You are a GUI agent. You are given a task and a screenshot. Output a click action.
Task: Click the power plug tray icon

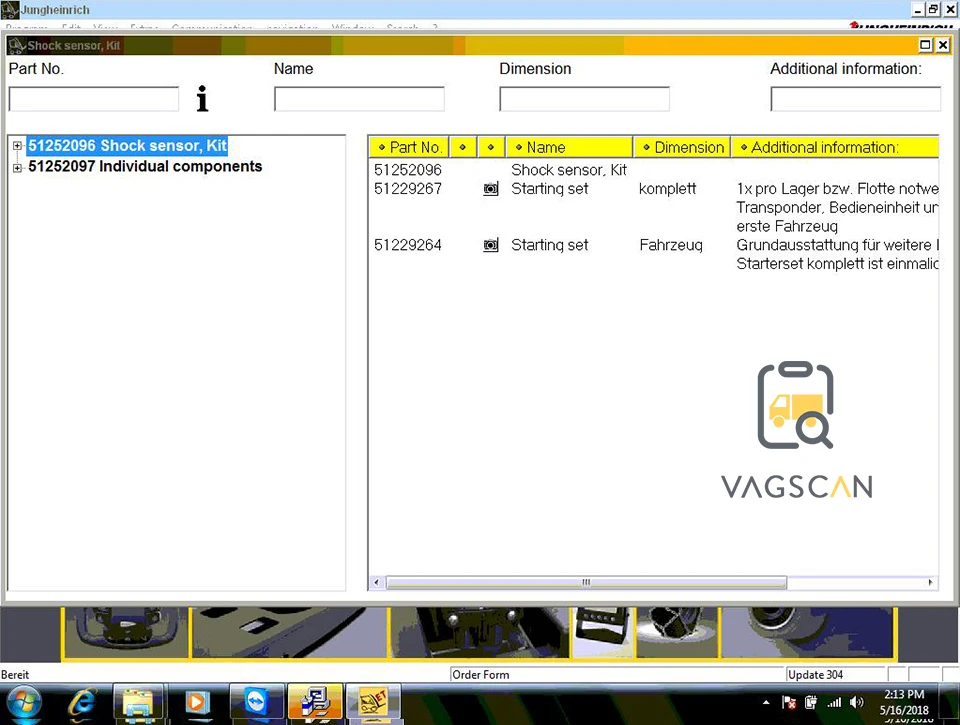coord(811,702)
